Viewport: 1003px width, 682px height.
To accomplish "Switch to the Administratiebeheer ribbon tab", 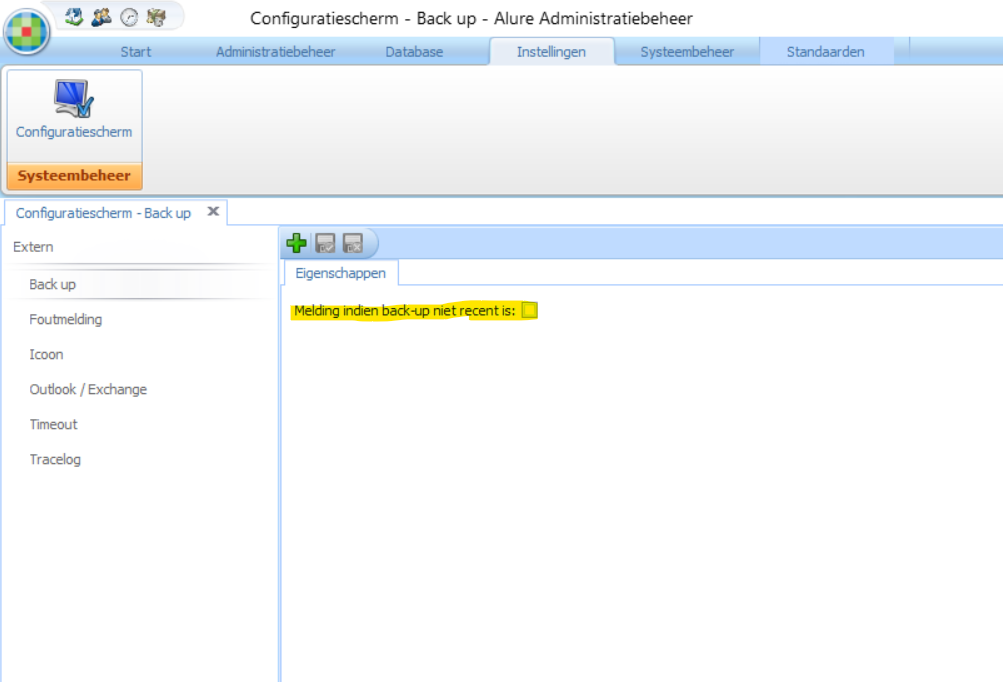I will 275,52.
